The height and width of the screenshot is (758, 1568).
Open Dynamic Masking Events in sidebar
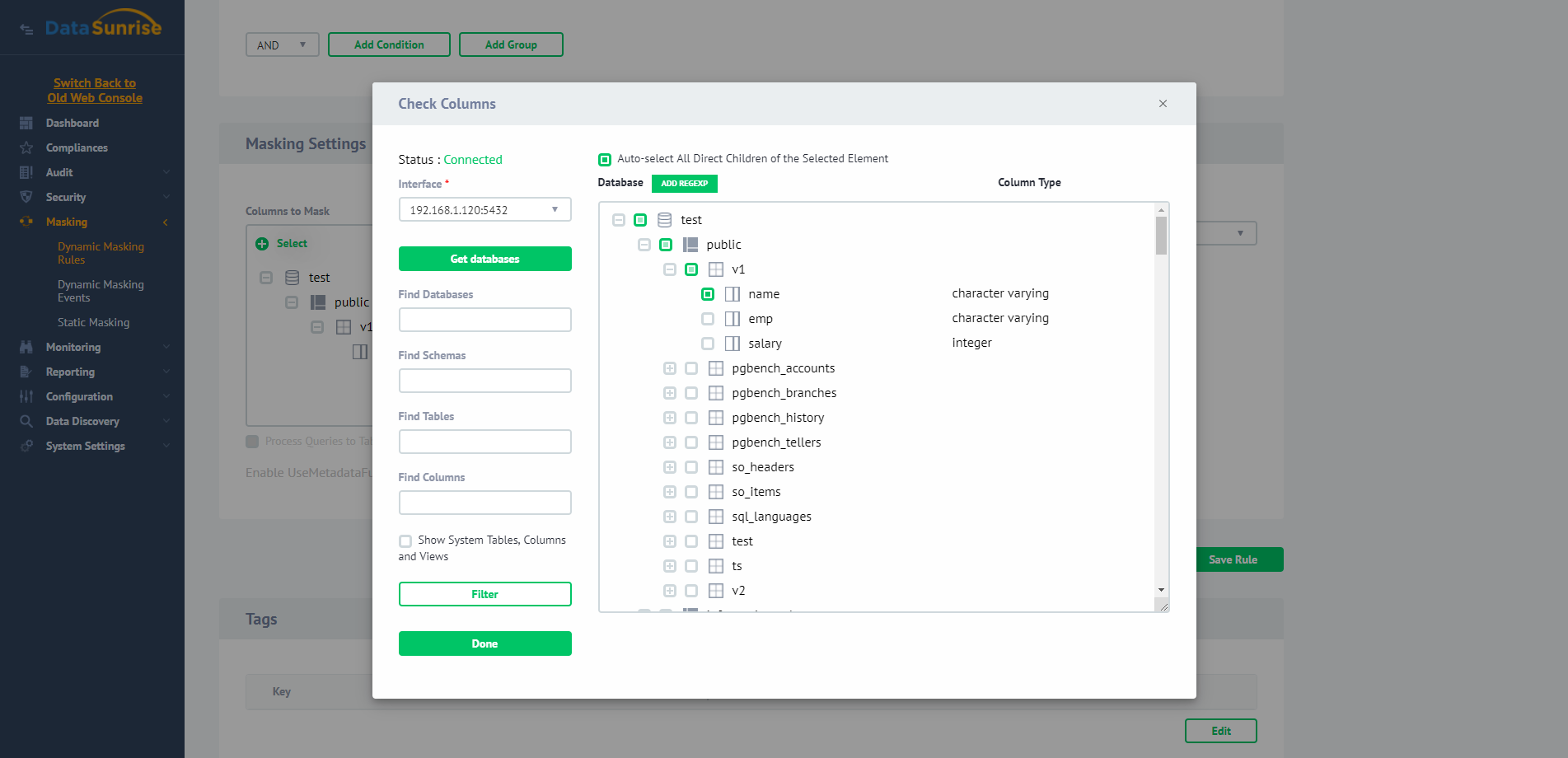point(101,291)
